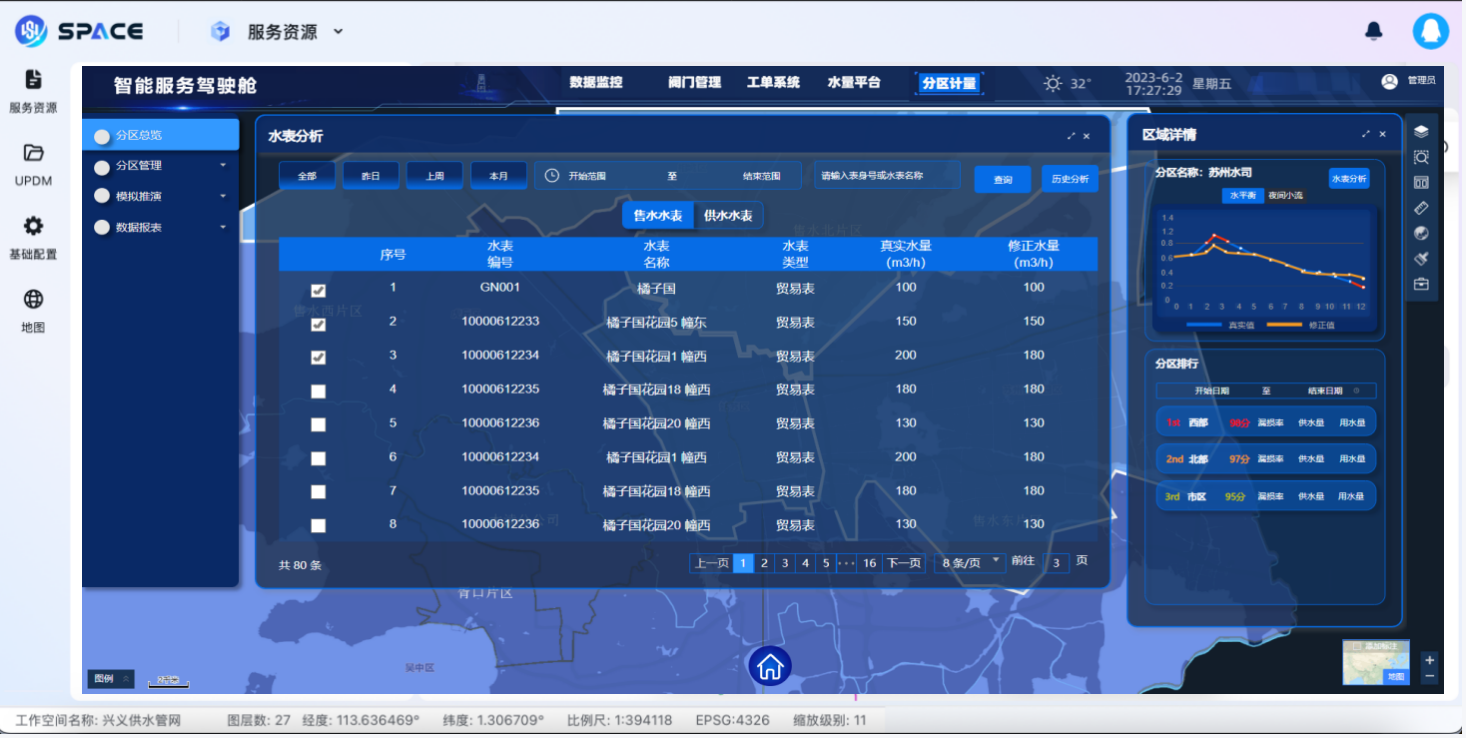Click the measure ruler tool on right toolbar
The width and height of the screenshot is (1466, 738).
pyautogui.click(x=1422, y=206)
